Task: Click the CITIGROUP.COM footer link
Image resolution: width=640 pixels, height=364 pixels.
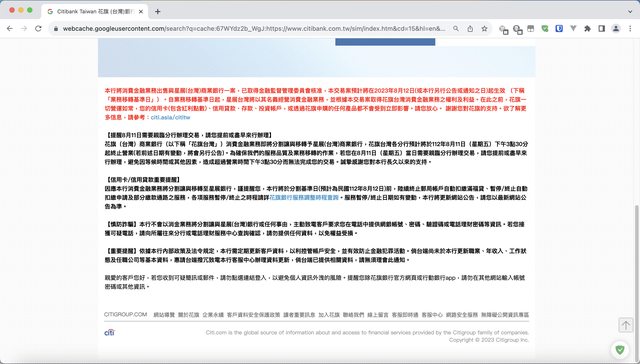Action: tap(125, 315)
